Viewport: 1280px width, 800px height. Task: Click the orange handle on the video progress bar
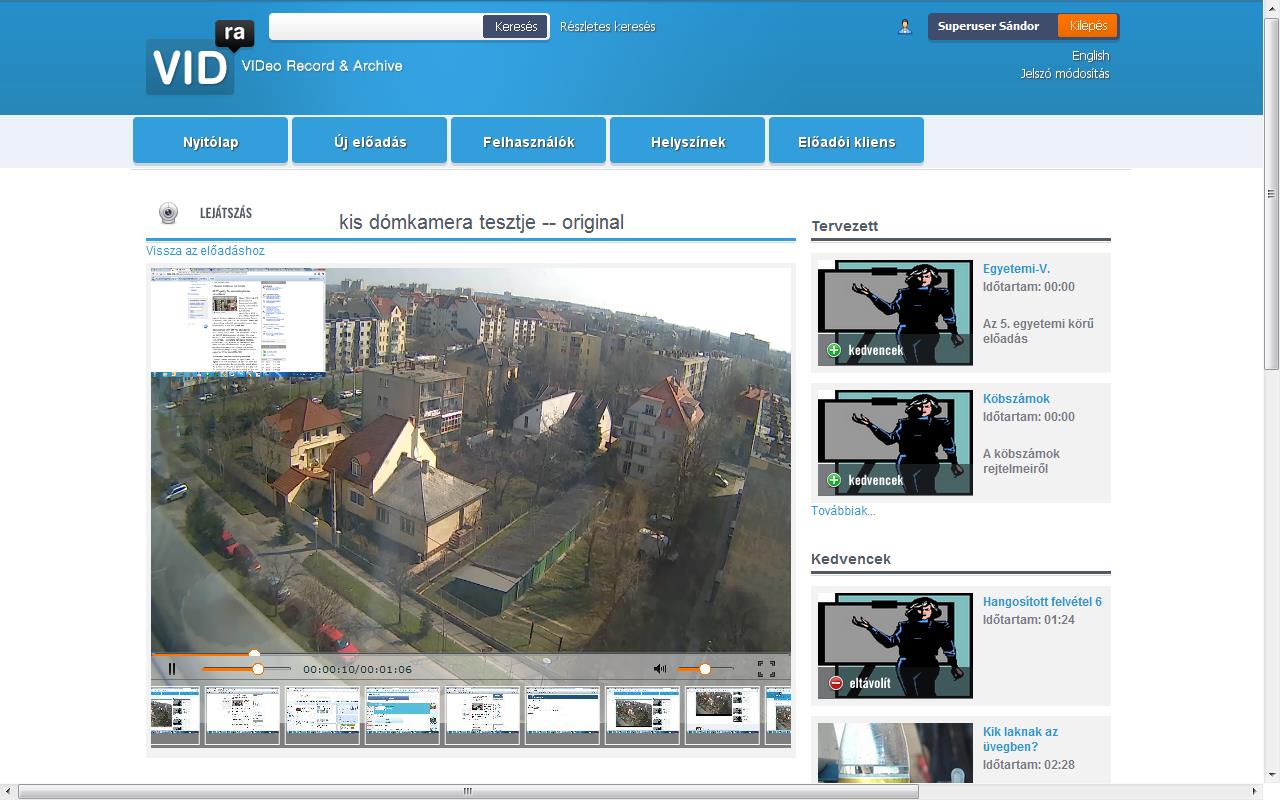point(254,655)
